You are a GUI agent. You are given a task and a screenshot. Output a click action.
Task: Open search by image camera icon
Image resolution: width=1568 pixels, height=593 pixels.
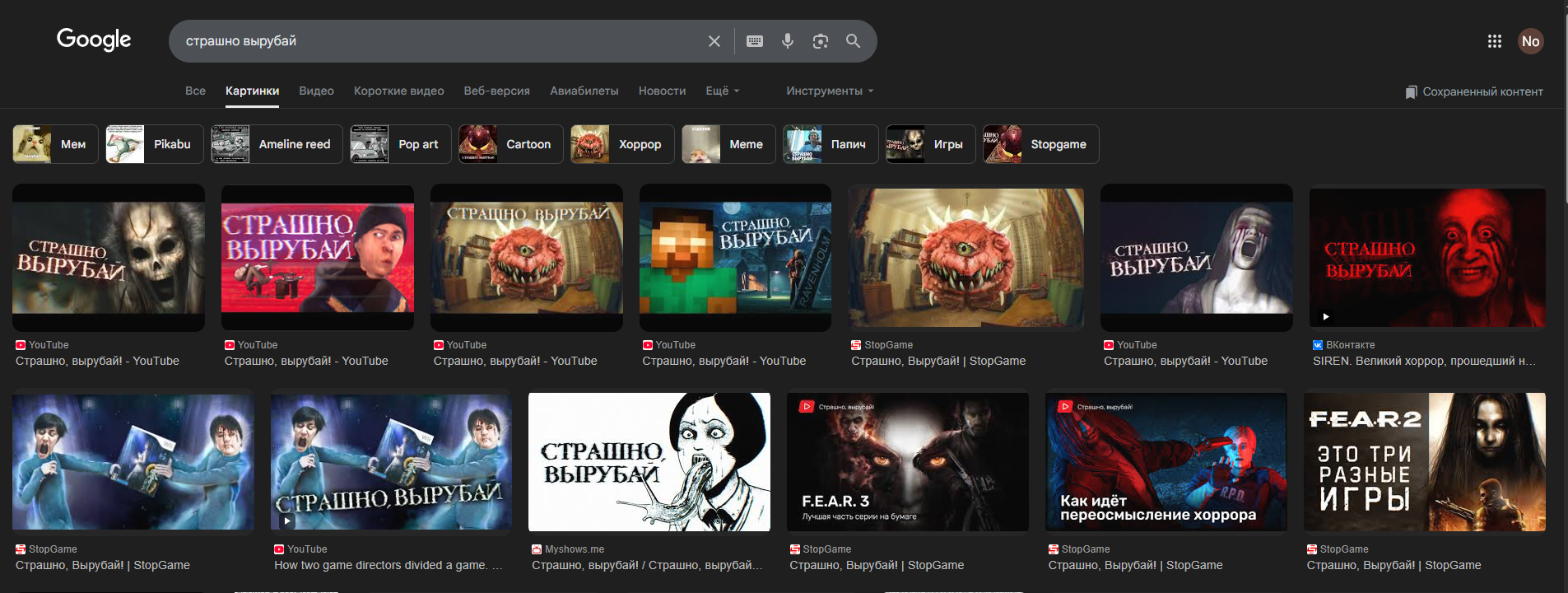(x=820, y=41)
